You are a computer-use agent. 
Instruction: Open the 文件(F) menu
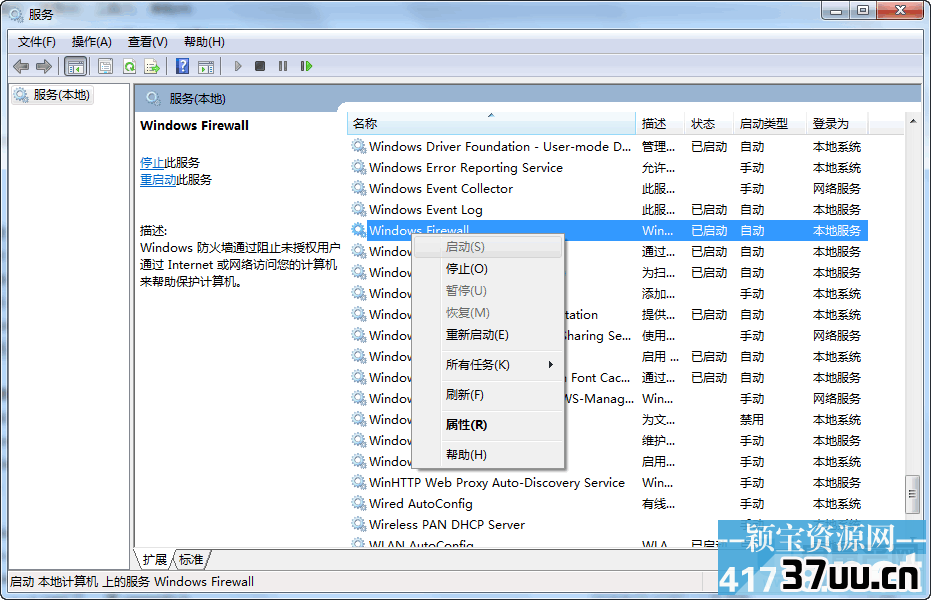point(37,42)
